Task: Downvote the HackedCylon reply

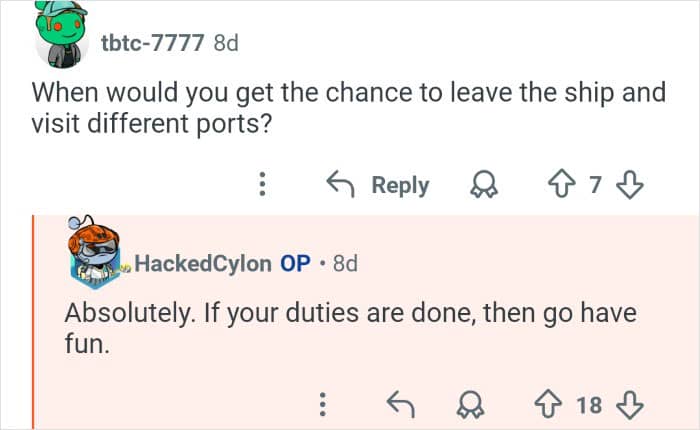Action: click(x=630, y=404)
